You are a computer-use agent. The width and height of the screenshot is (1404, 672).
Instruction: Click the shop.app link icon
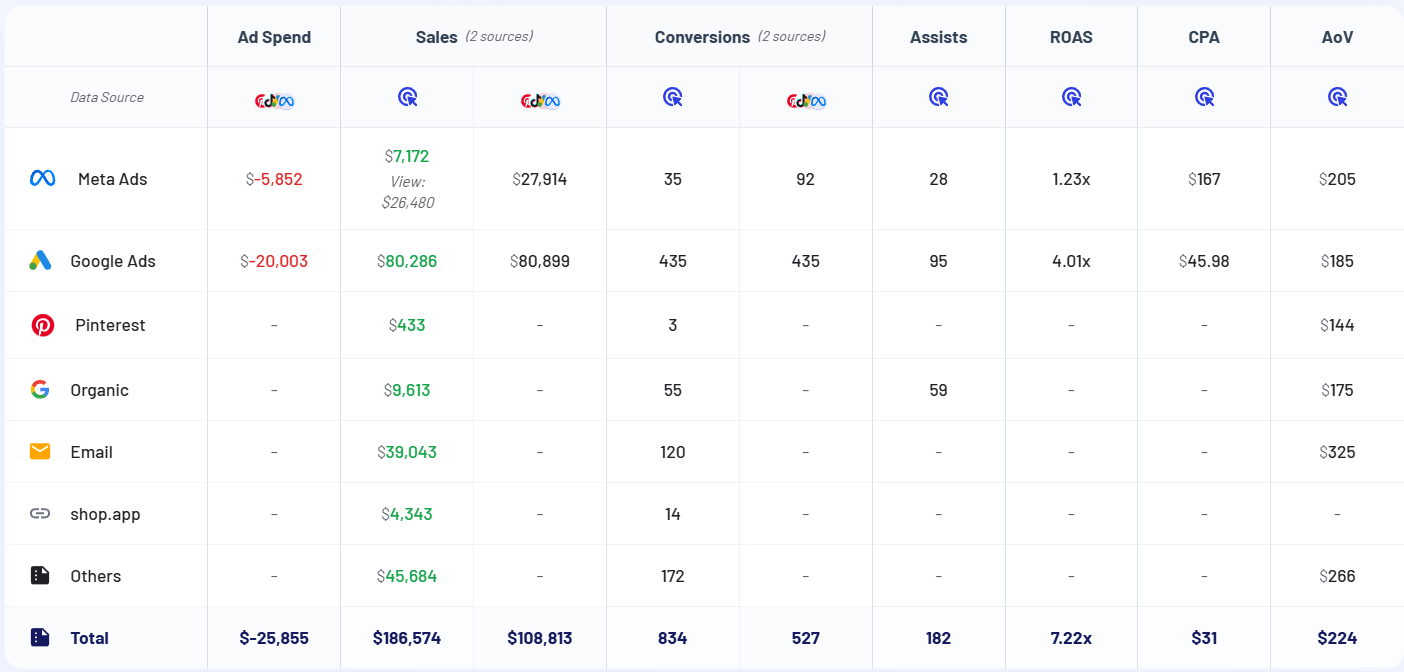[40, 514]
